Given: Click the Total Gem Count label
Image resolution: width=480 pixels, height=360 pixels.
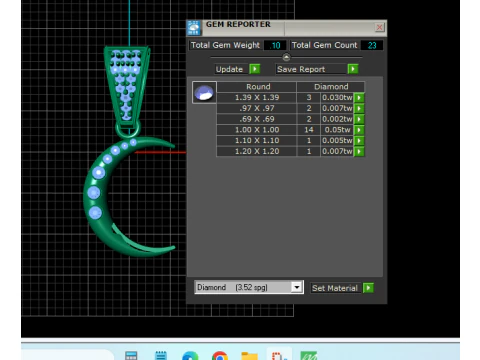Looking at the screenshot, I should (x=324, y=45).
